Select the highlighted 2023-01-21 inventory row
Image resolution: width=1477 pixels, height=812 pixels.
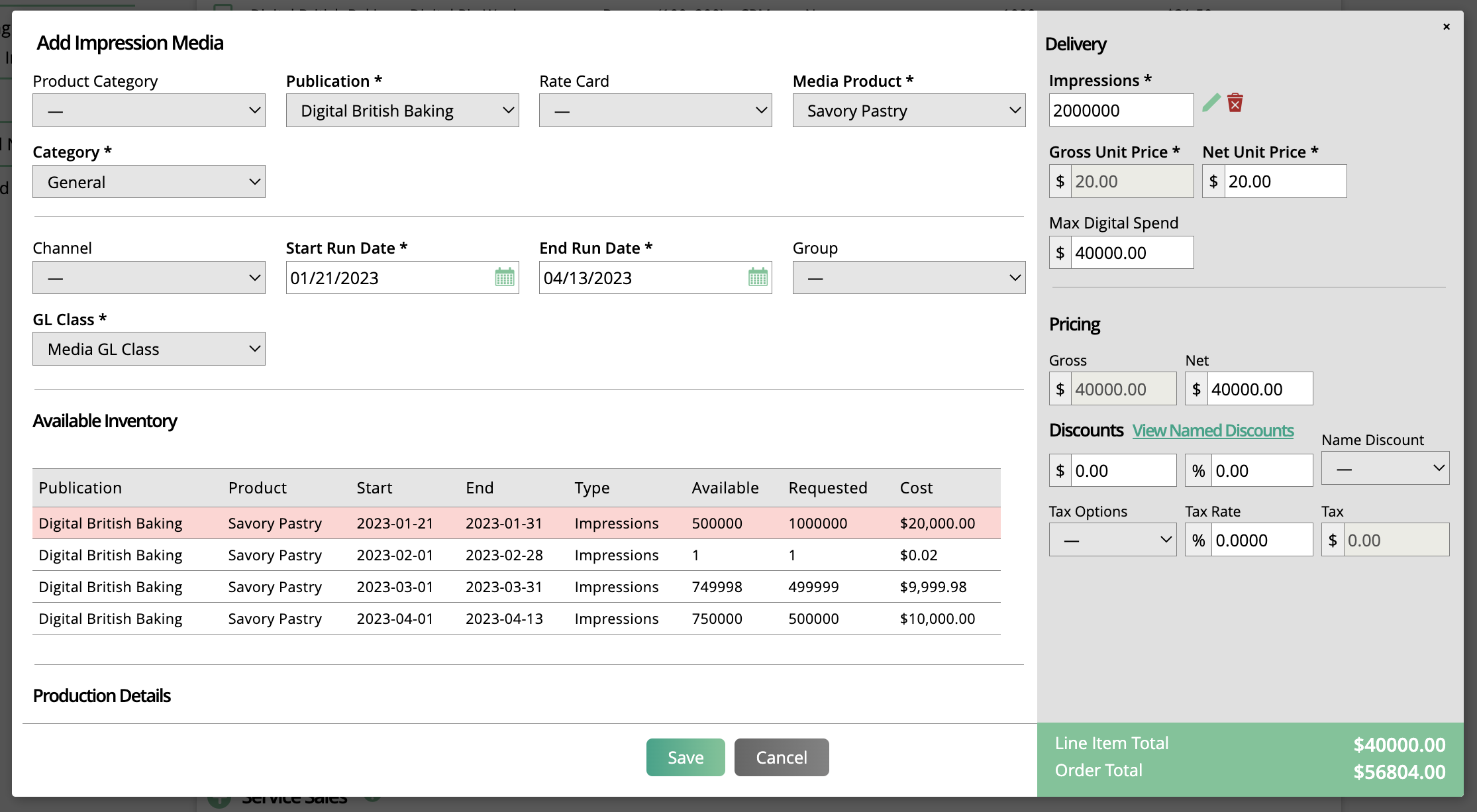517,523
